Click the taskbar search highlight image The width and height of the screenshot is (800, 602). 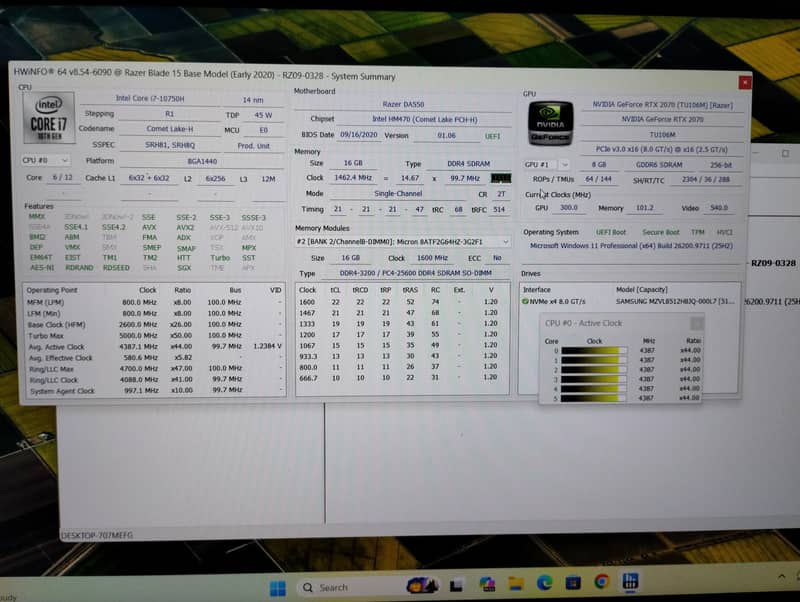point(422,585)
